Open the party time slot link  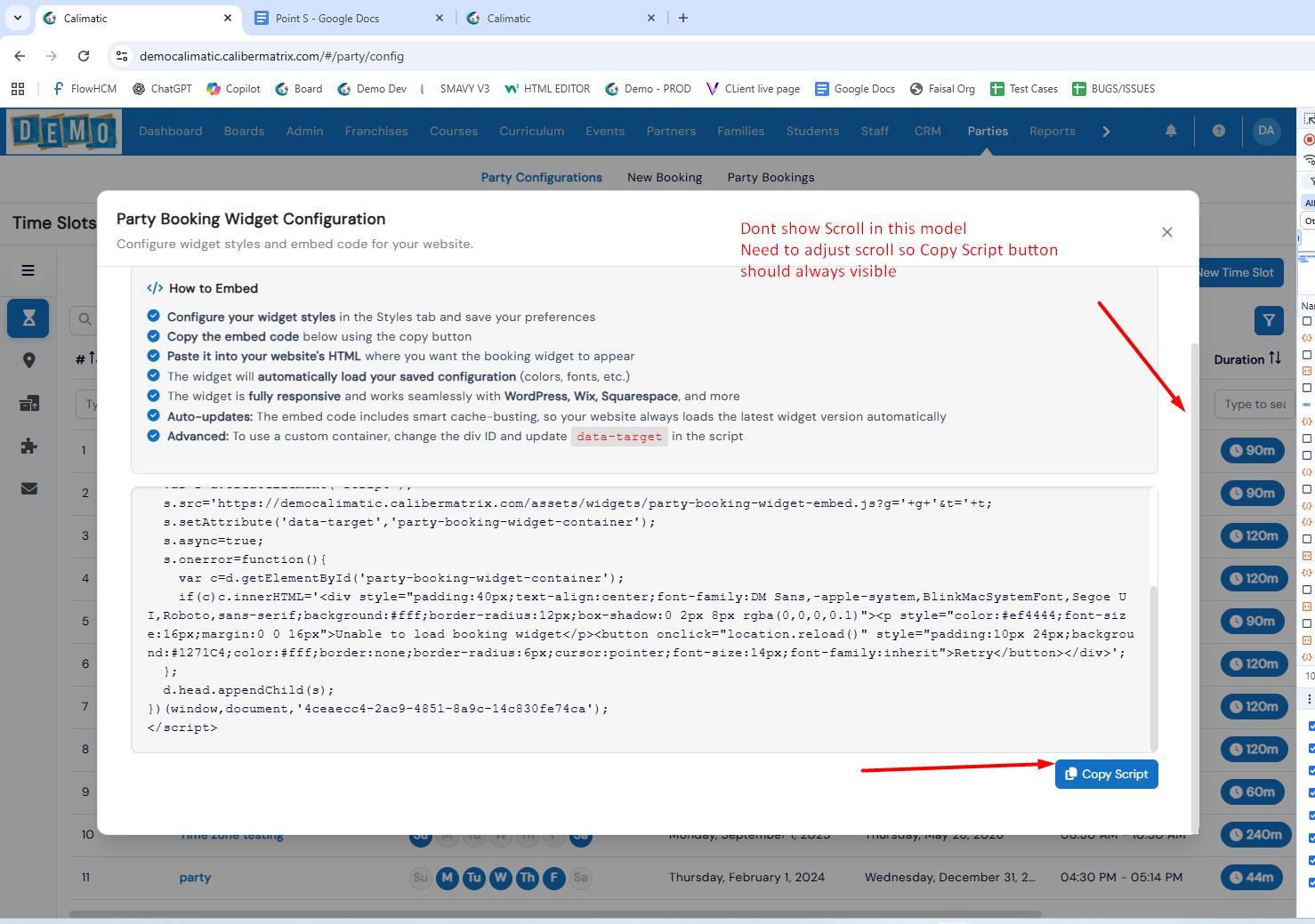point(195,878)
